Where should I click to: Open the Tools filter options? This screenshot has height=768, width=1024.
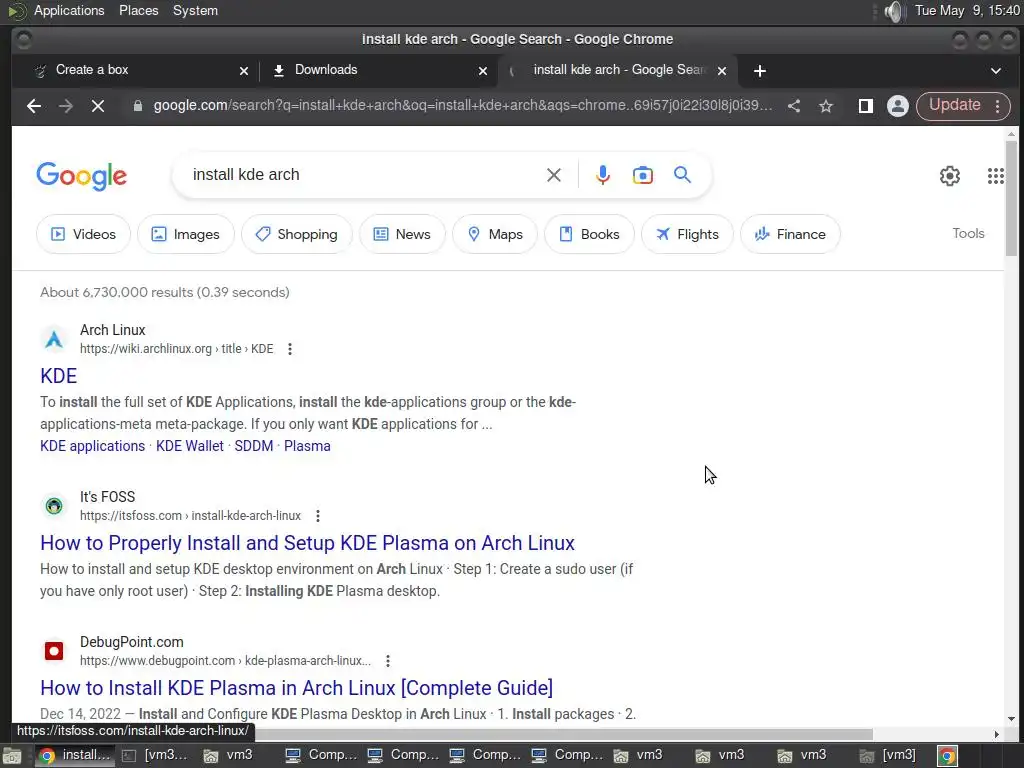coord(968,233)
